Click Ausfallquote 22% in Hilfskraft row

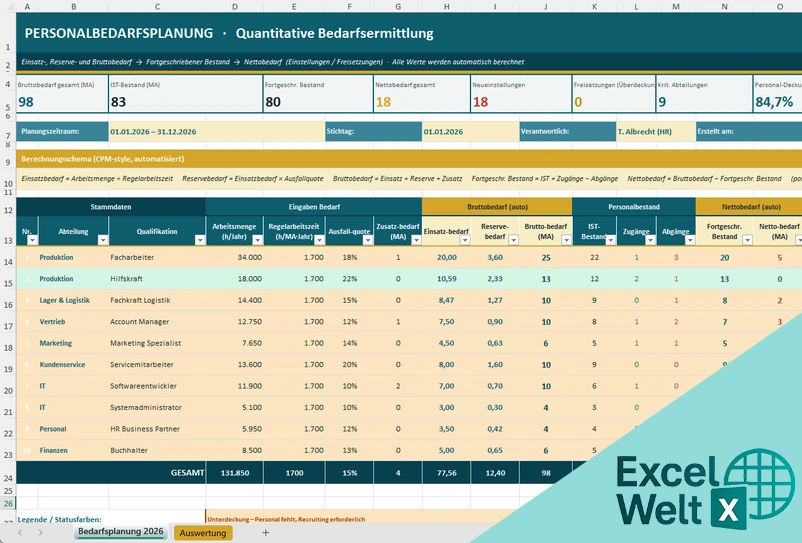(x=350, y=279)
